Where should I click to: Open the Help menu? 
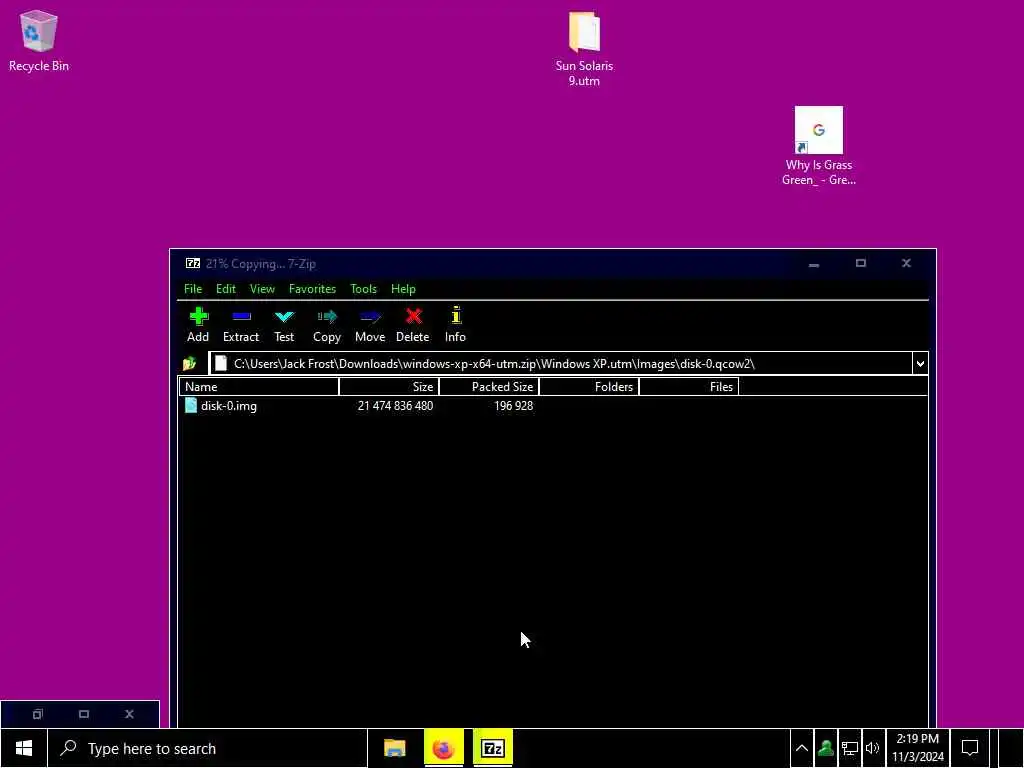(403, 289)
